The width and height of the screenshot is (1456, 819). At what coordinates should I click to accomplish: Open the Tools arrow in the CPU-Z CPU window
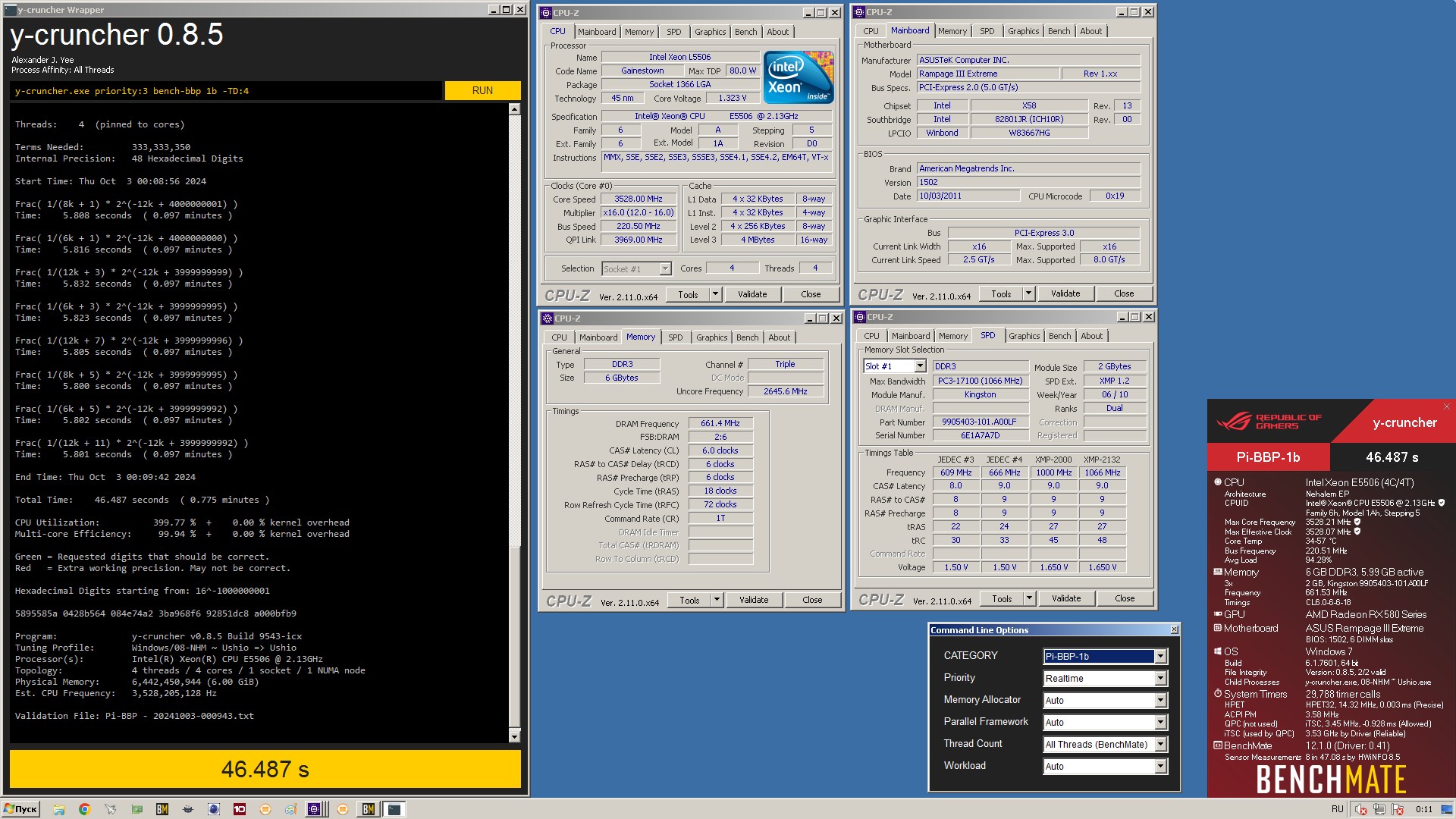pos(715,294)
